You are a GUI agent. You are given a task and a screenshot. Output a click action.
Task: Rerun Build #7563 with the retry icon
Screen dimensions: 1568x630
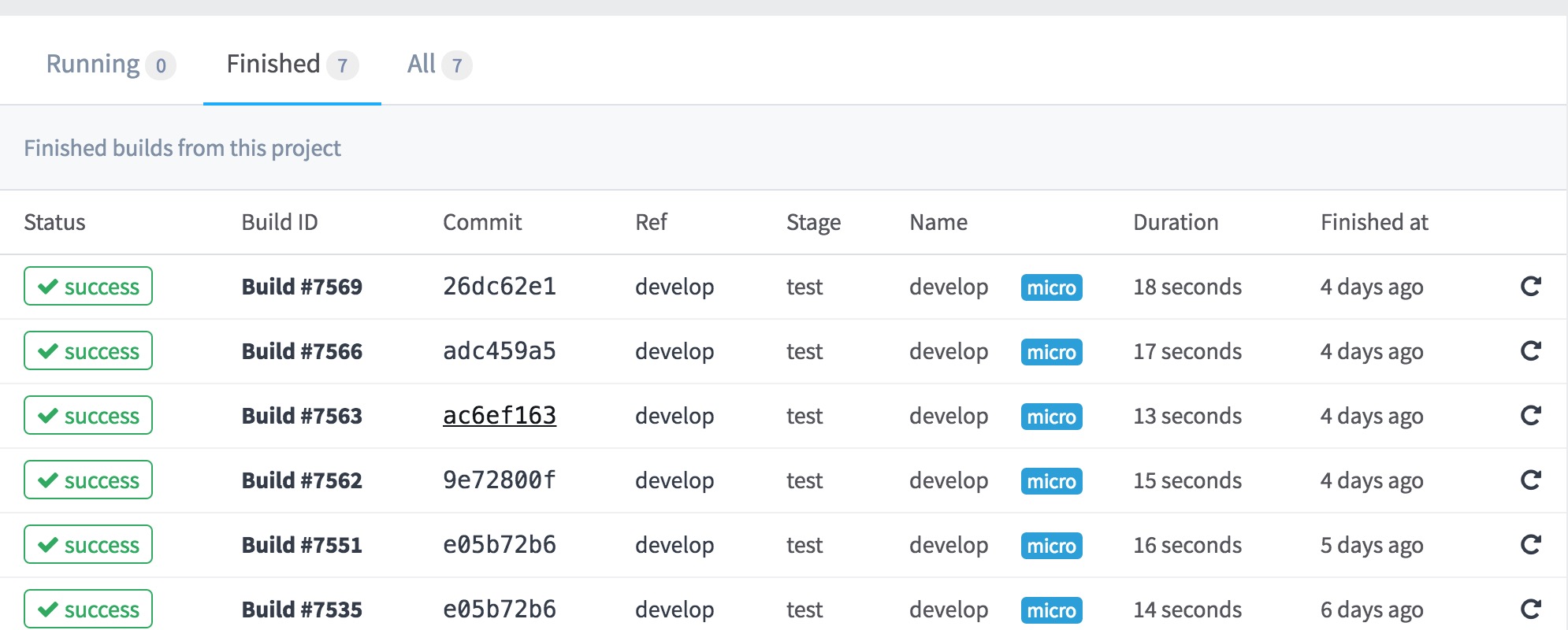[1530, 416]
